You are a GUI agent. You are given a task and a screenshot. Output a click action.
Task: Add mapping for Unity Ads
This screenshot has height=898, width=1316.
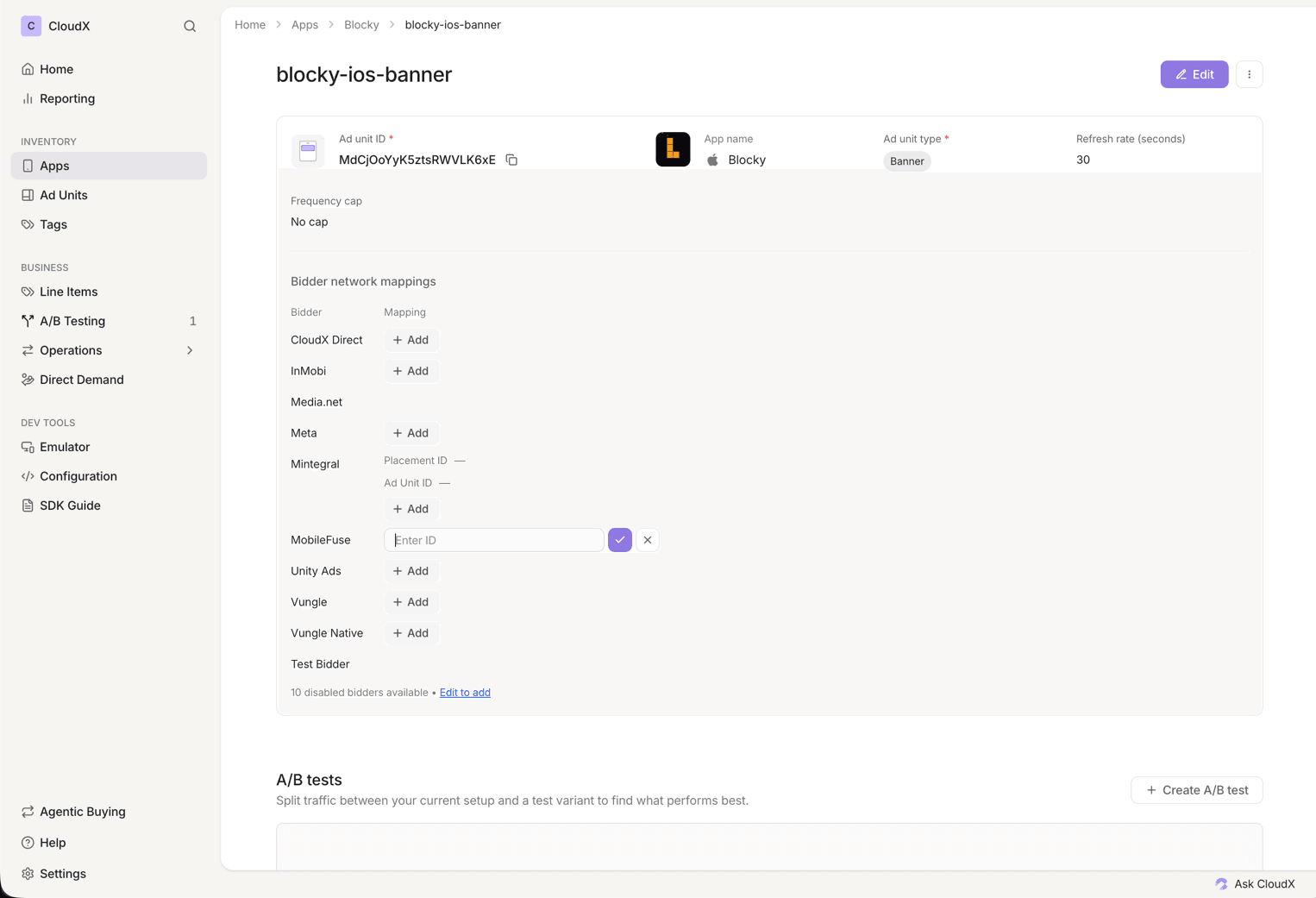tap(410, 571)
